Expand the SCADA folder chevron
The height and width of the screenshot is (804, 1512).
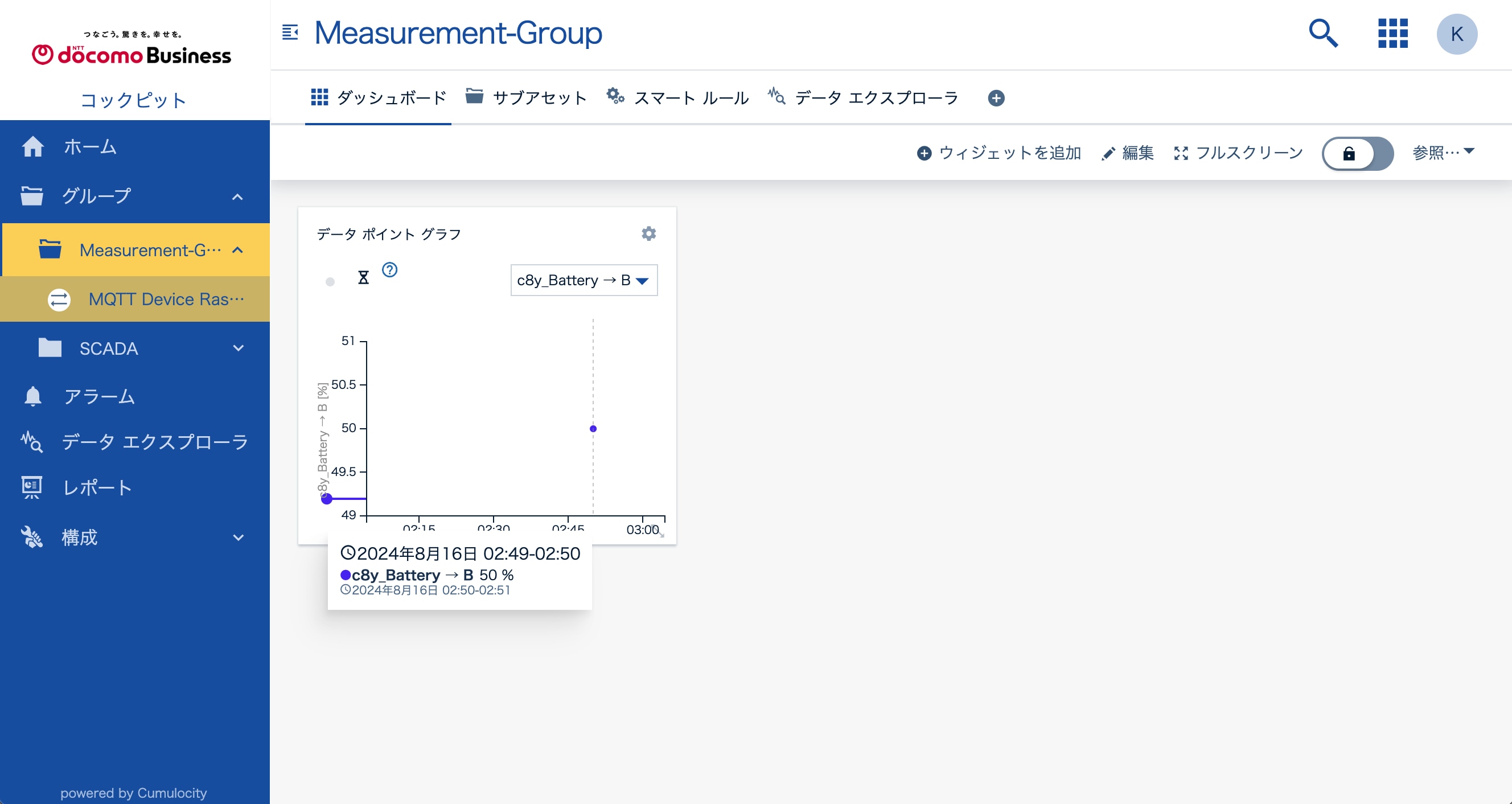[x=238, y=348]
